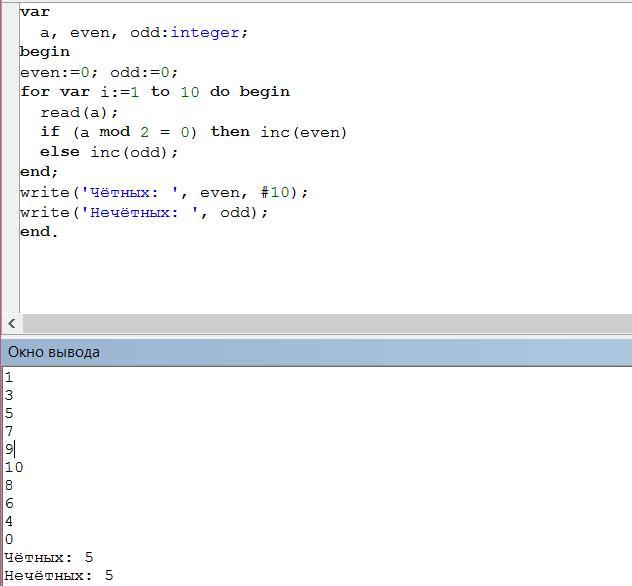
Task: Click the output line showing '7'
Action: pos(9,431)
